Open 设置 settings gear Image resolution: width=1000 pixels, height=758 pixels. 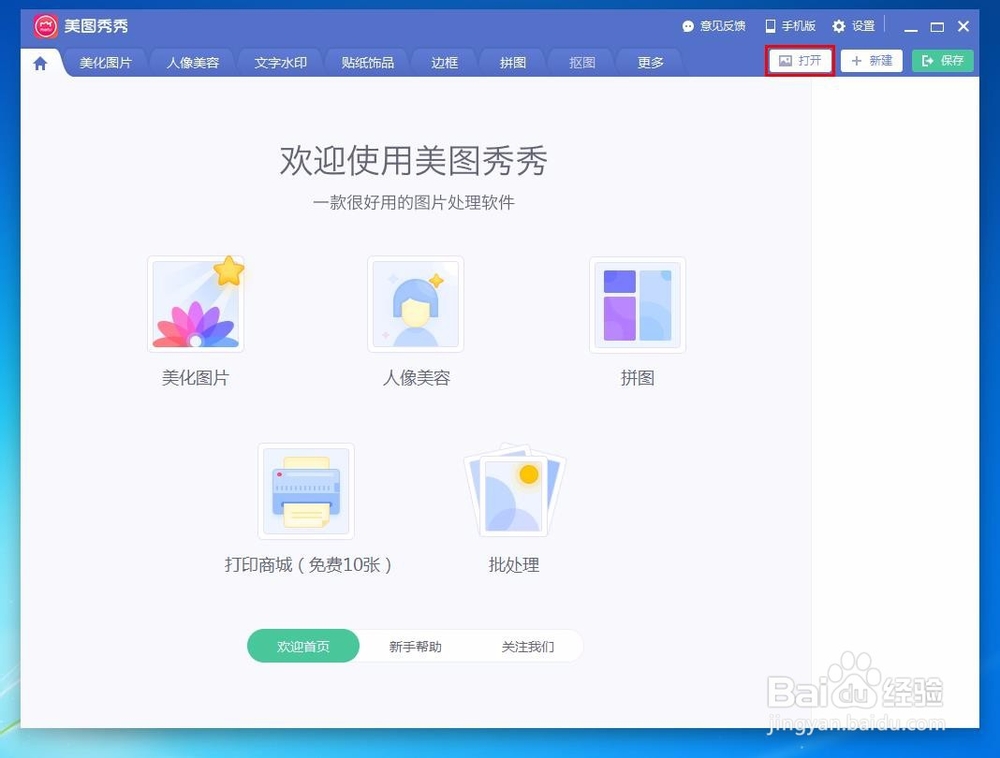tap(853, 26)
